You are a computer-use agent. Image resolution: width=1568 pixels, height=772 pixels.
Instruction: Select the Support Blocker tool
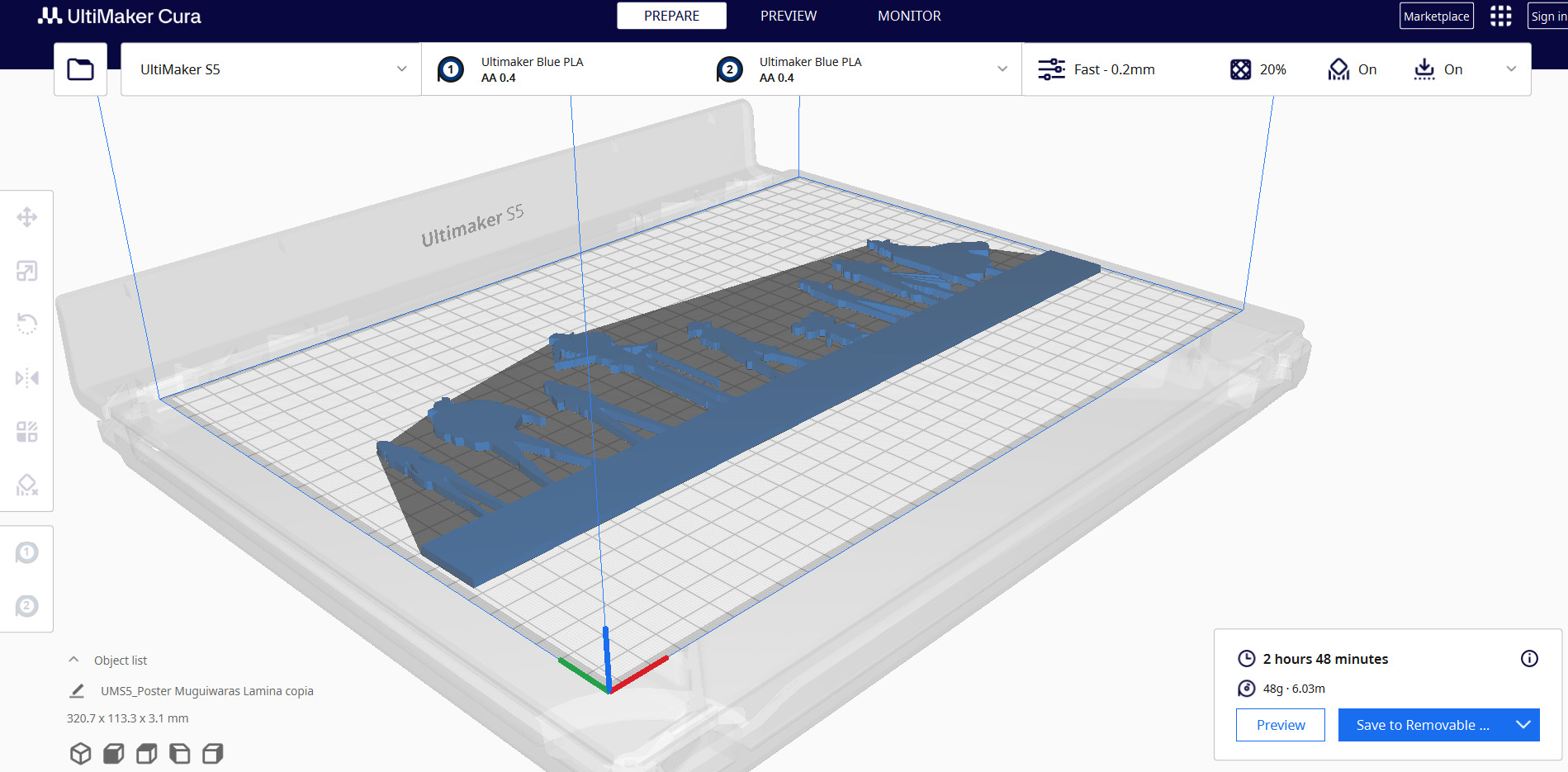tap(27, 485)
